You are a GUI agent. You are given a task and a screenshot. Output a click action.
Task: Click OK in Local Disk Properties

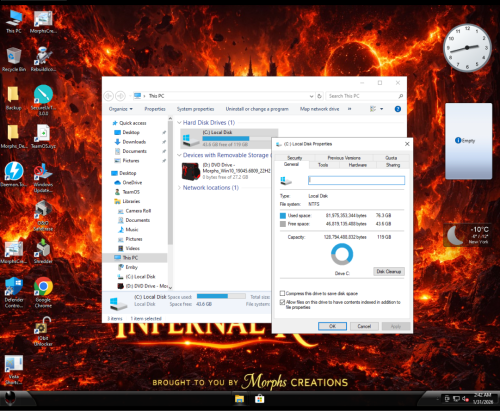[332, 326]
